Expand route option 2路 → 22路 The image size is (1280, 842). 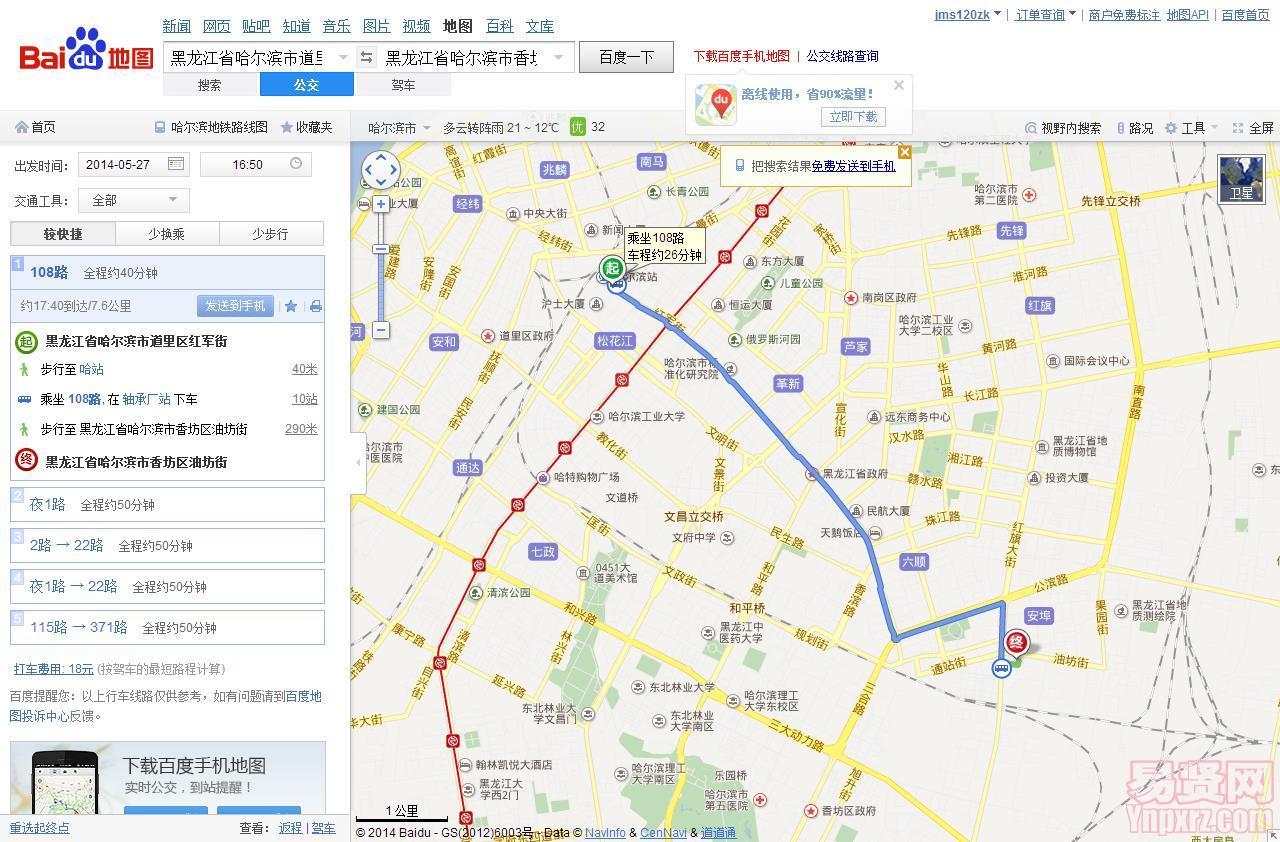pyautogui.click(x=167, y=545)
